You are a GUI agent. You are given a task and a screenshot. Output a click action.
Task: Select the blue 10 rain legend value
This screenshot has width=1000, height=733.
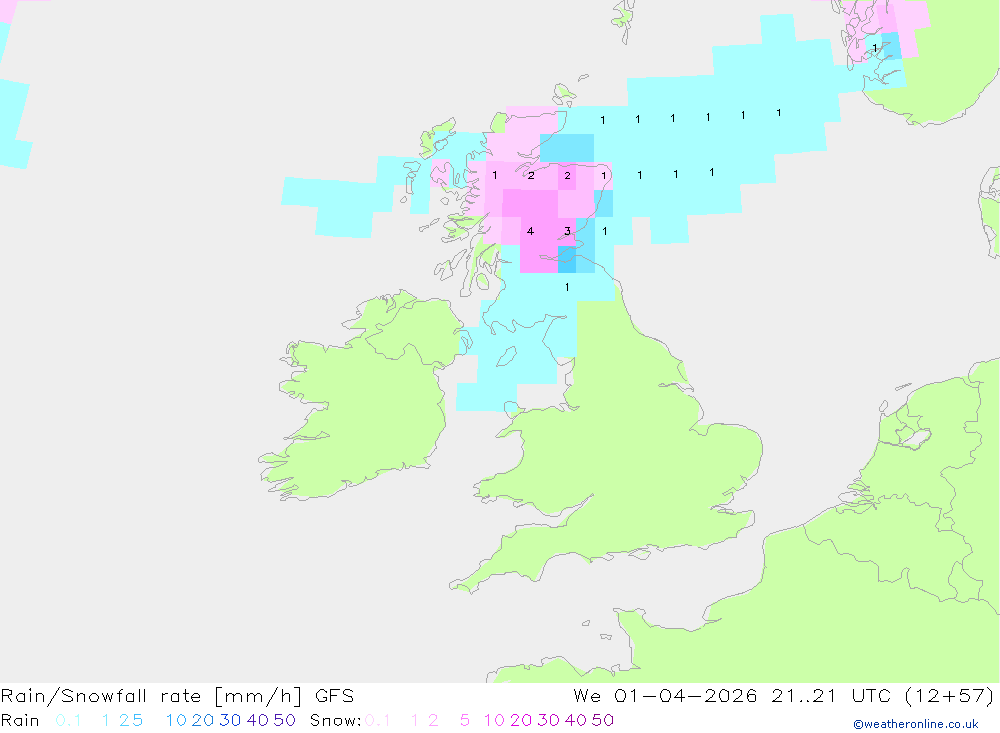[176, 720]
